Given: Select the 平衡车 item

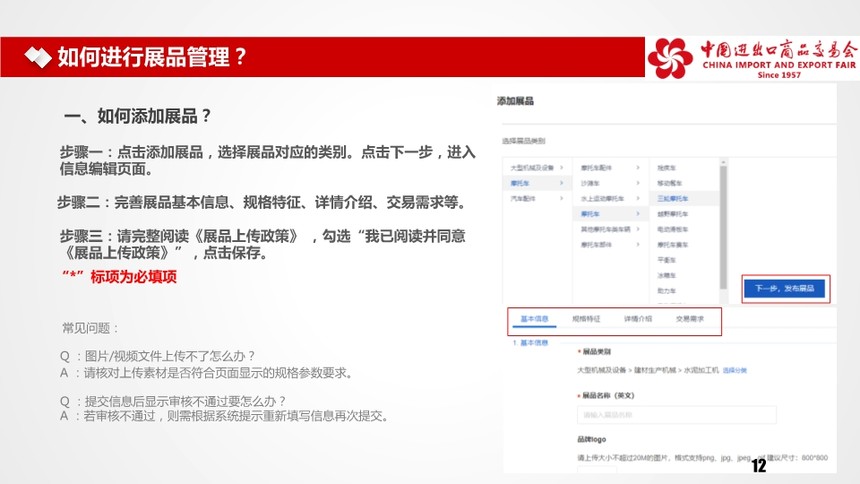Looking at the screenshot, I should [x=667, y=260].
